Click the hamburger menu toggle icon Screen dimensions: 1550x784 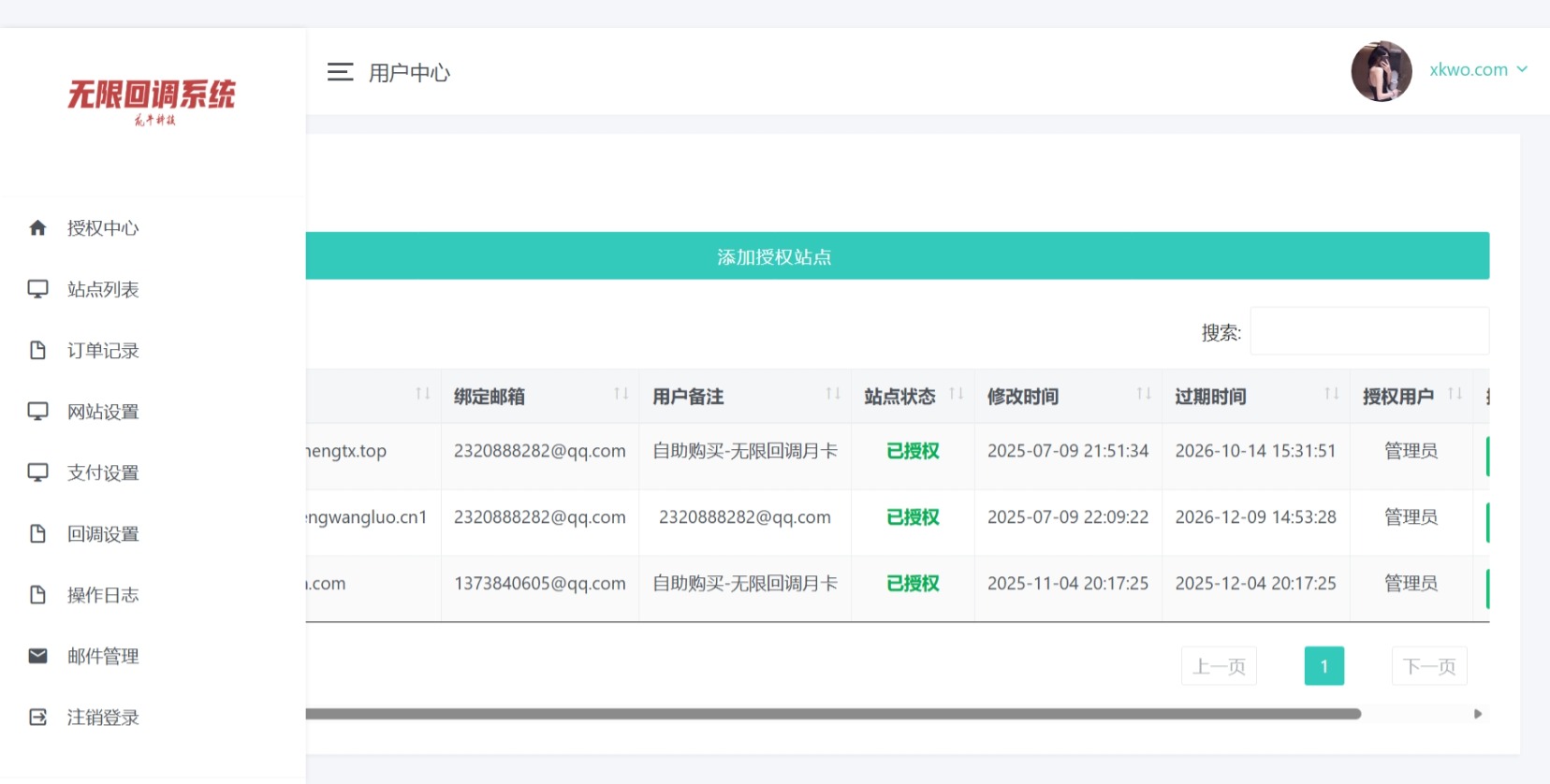click(340, 72)
